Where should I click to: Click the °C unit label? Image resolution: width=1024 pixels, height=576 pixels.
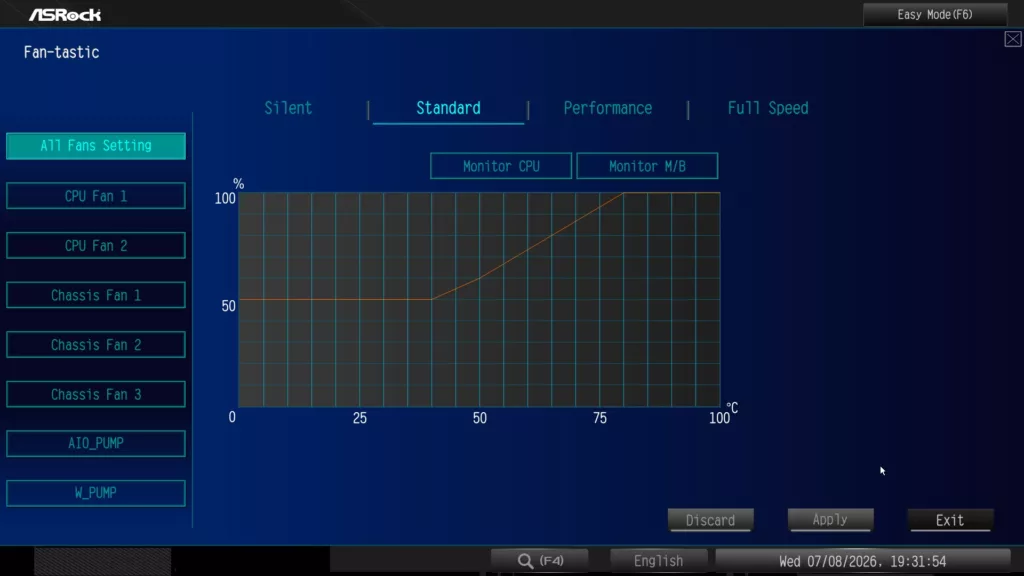tap(733, 408)
